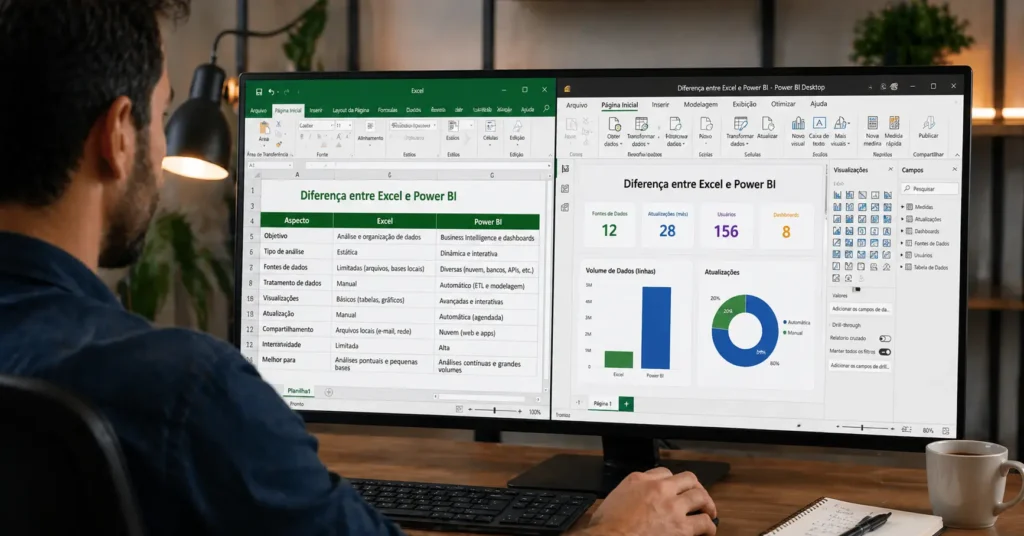Open Power BI's Modelagem tab
The height and width of the screenshot is (536, 1024).
[x=701, y=104]
